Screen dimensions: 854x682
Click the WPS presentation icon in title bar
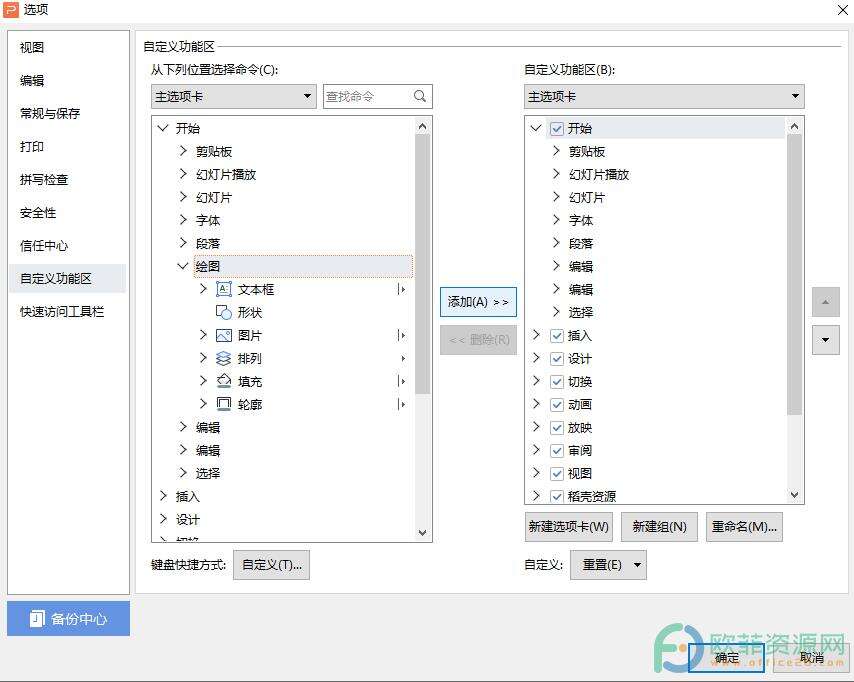tap(11, 10)
